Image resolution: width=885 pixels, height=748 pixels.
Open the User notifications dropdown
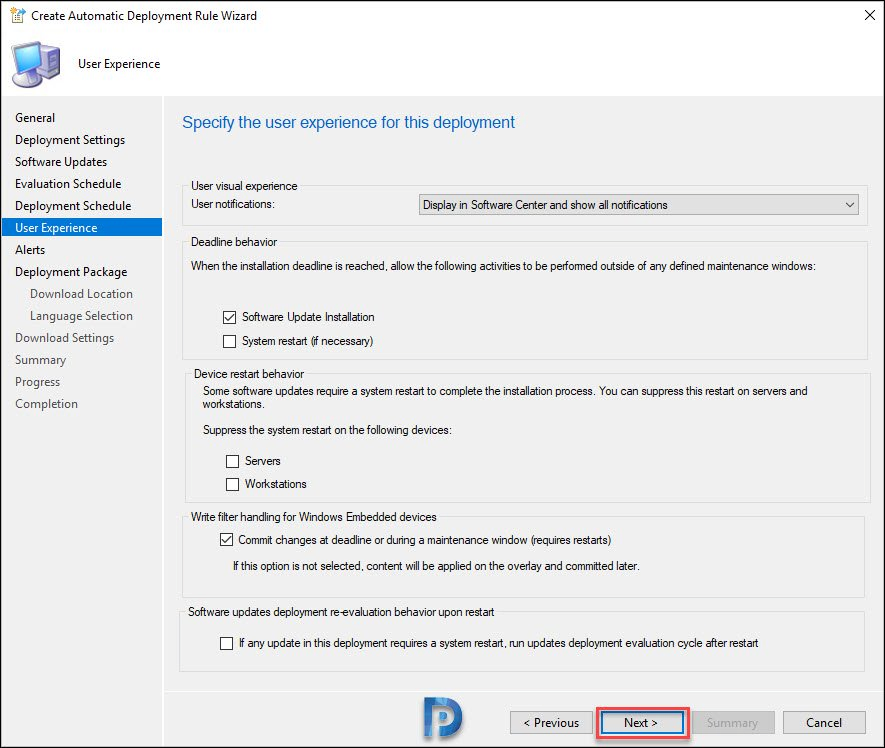pos(638,205)
